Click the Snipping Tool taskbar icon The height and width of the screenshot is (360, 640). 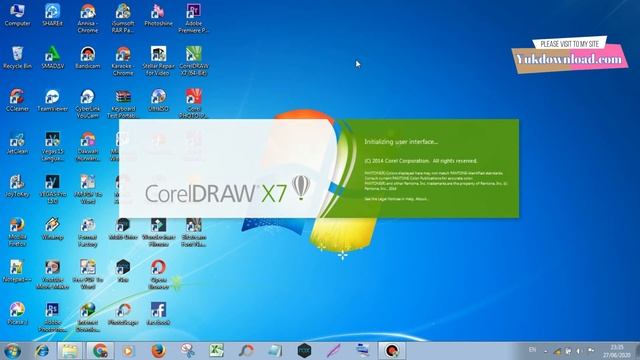tap(187, 351)
